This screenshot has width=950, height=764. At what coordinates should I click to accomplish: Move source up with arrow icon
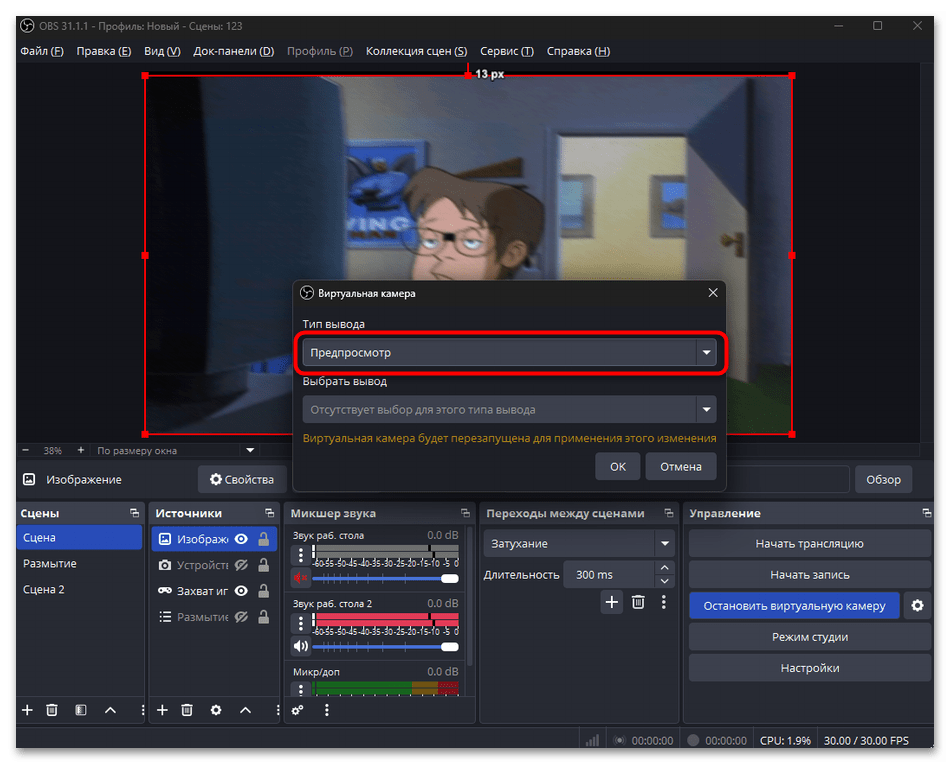coord(245,709)
